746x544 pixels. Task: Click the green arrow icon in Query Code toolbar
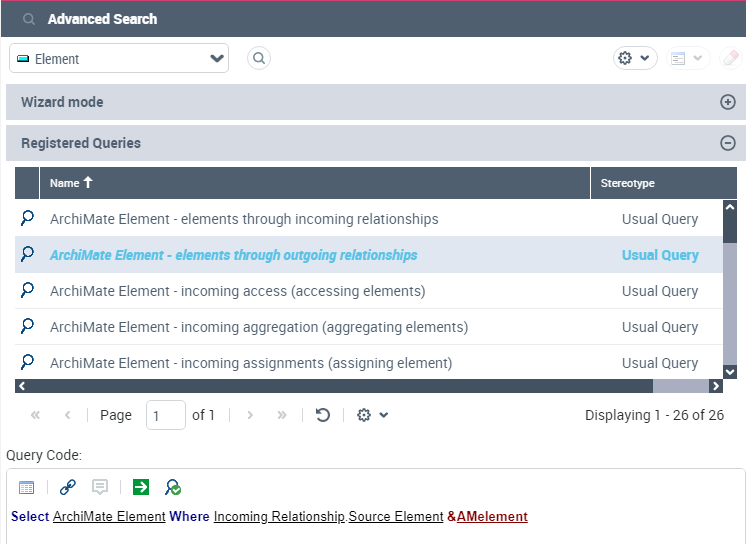point(141,487)
